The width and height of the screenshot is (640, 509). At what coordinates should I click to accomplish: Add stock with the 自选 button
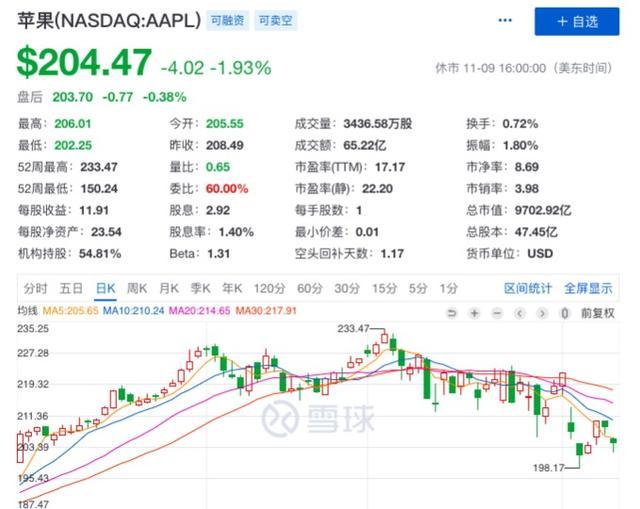pos(577,21)
